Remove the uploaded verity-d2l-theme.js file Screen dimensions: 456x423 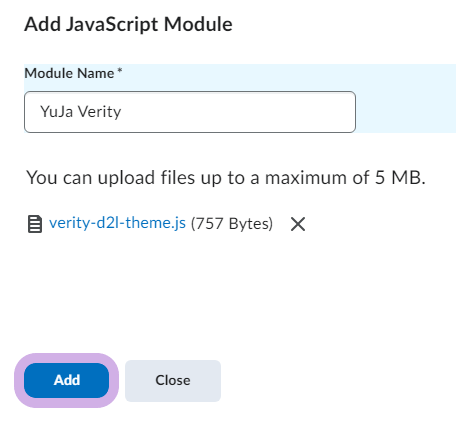pos(298,224)
